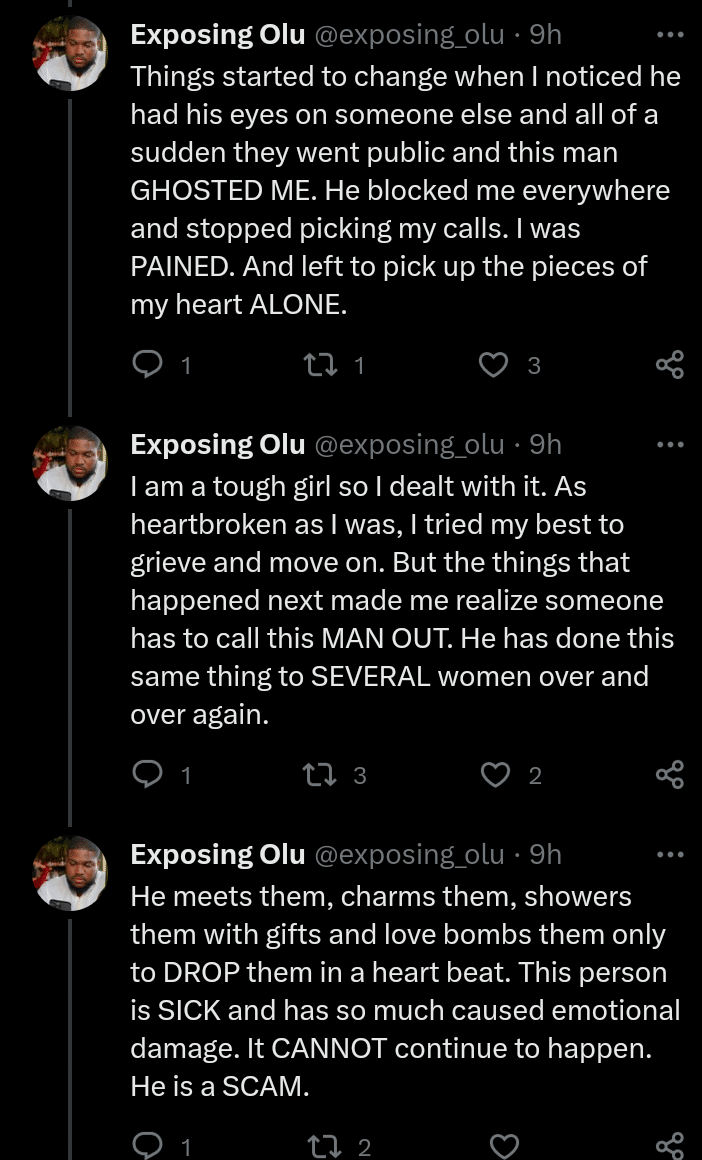Like the tweet ending 'my heart ALONE'

click(494, 365)
